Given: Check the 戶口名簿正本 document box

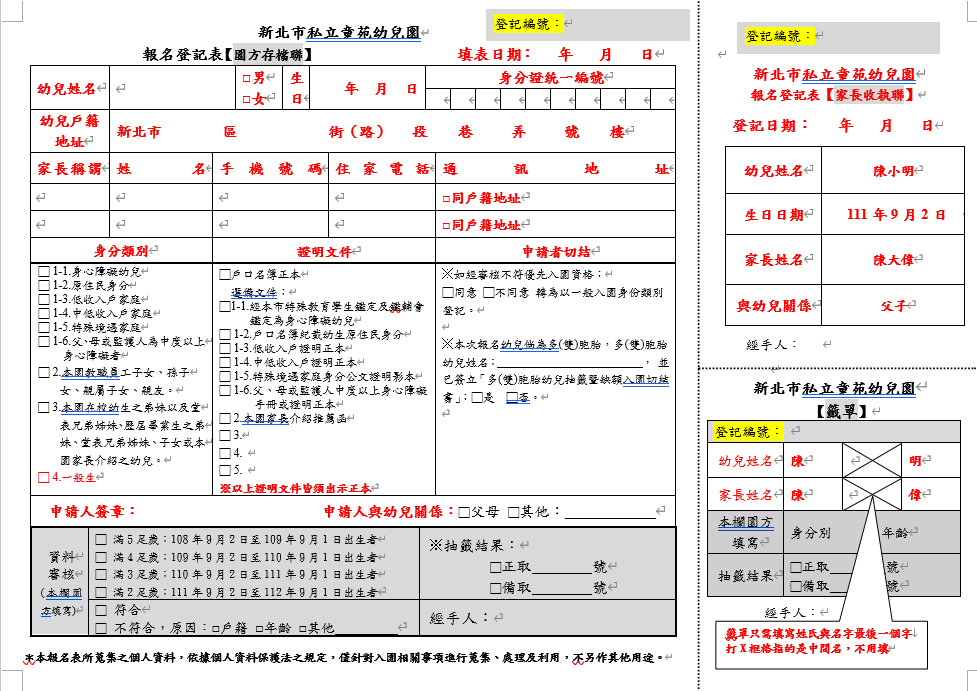Looking at the screenshot, I should 225,274.
